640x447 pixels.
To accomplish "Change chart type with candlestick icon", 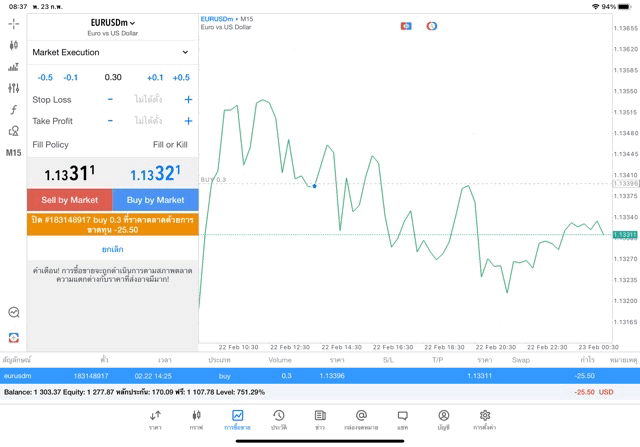I will pos(13,45).
